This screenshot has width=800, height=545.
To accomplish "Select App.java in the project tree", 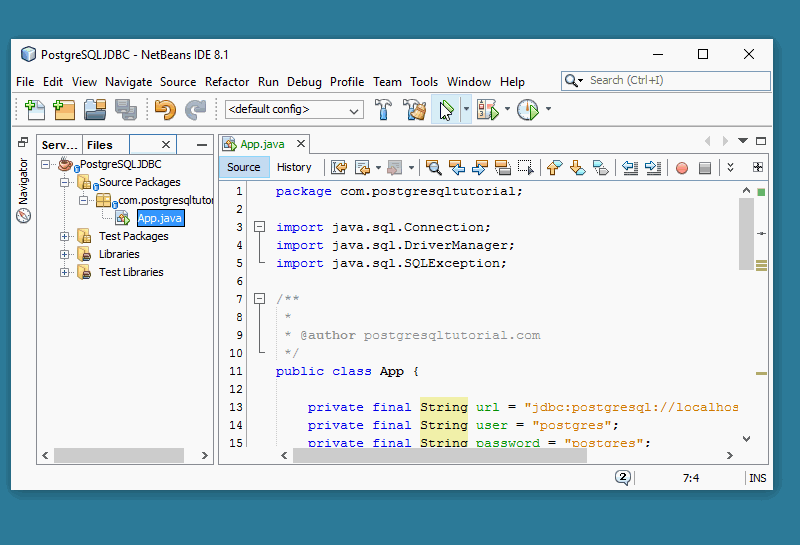I will click(x=160, y=218).
